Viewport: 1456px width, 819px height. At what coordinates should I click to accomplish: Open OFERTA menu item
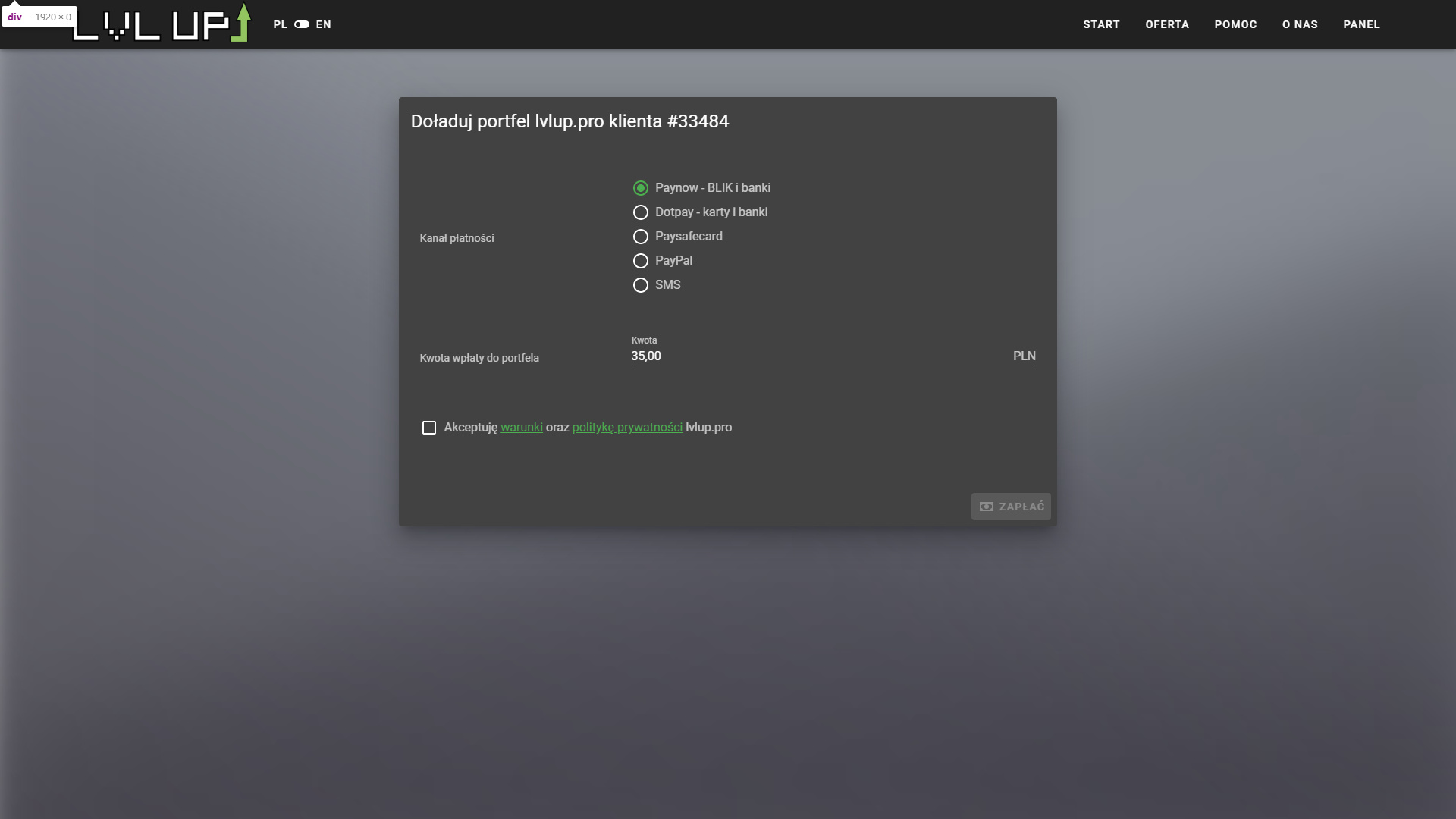(x=1167, y=24)
